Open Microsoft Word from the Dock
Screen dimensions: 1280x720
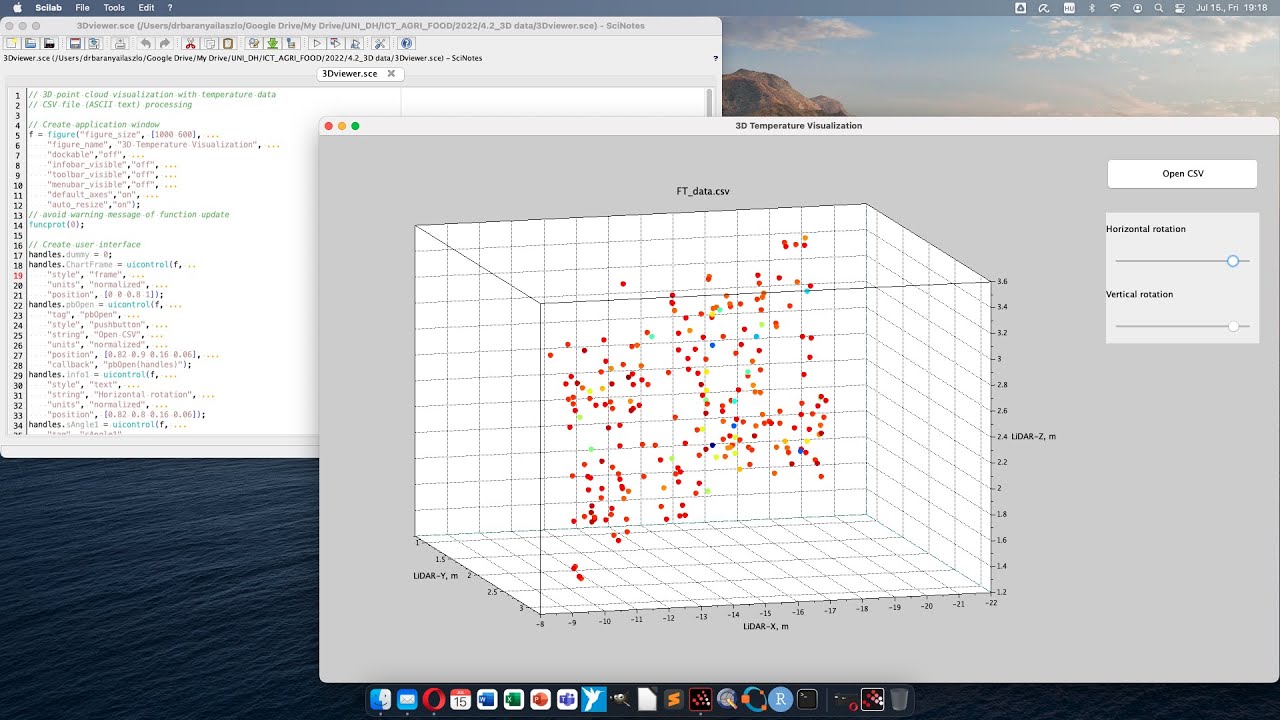coord(488,699)
